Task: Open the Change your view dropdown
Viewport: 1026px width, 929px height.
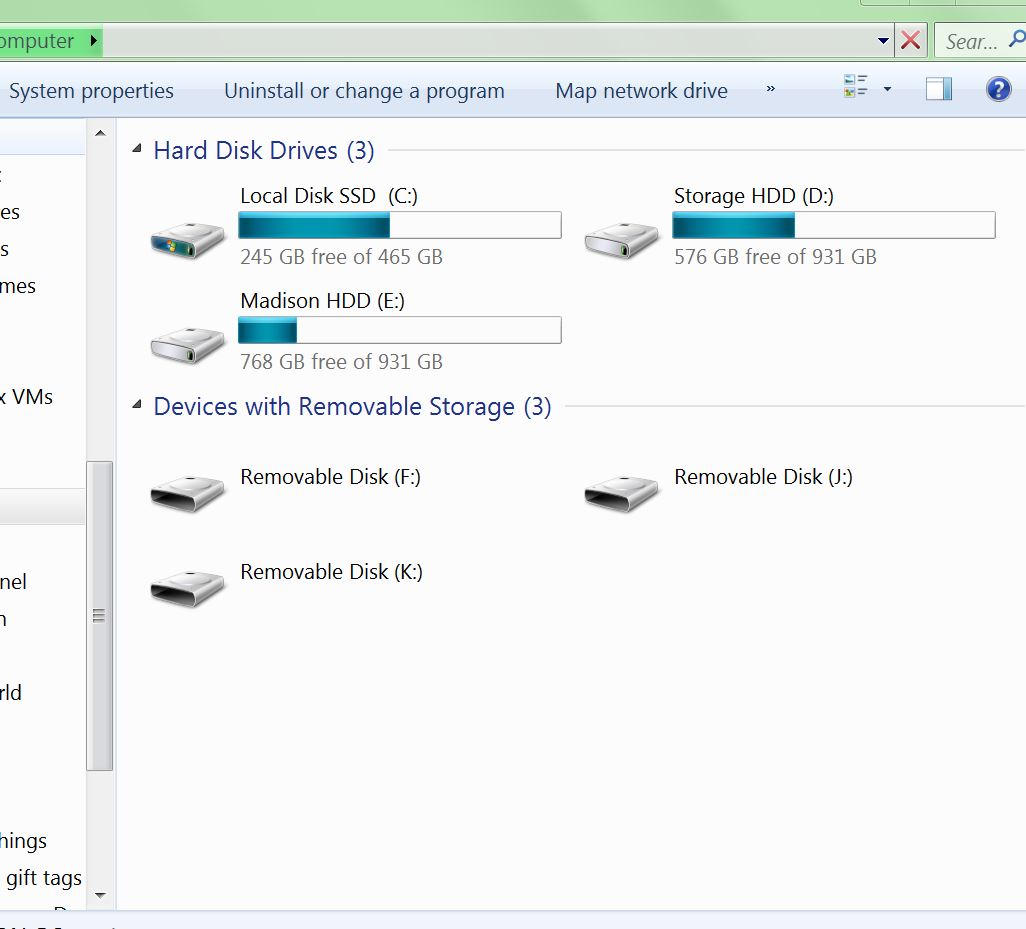Action: [x=884, y=89]
